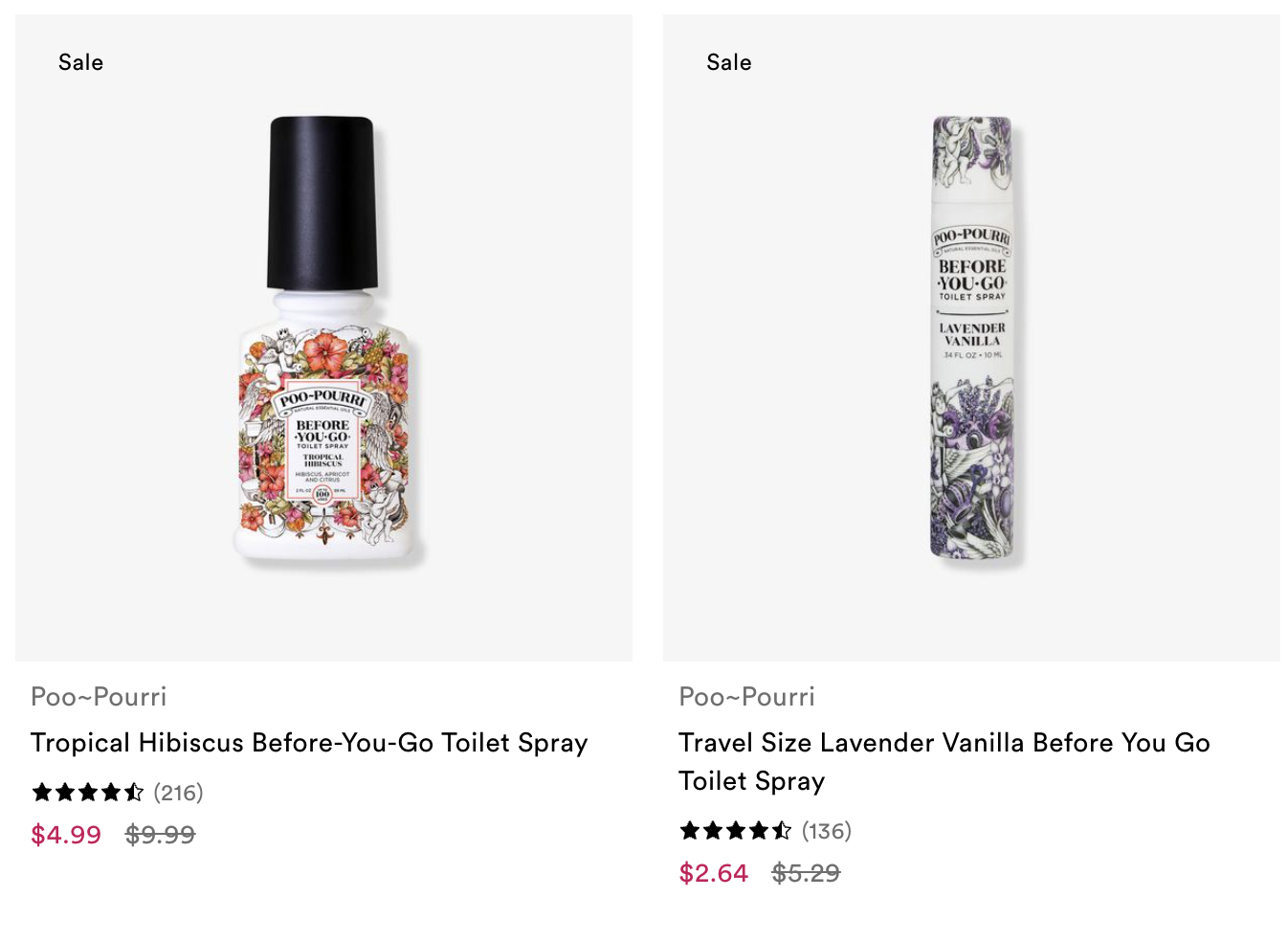Open the (216) reviews count
1288x942 pixels.
(x=179, y=793)
